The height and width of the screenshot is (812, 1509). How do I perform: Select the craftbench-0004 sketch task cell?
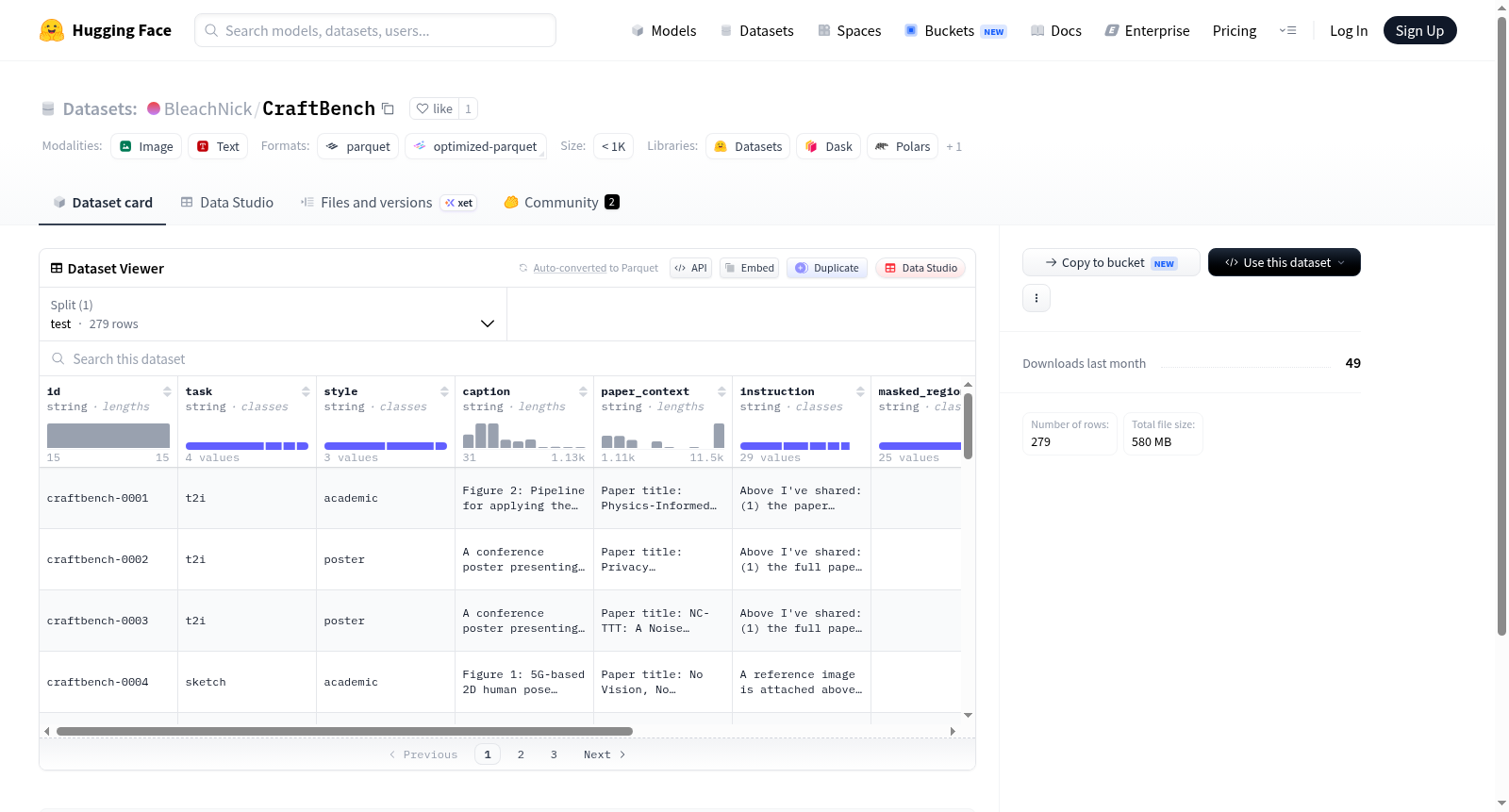coord(247,682)
